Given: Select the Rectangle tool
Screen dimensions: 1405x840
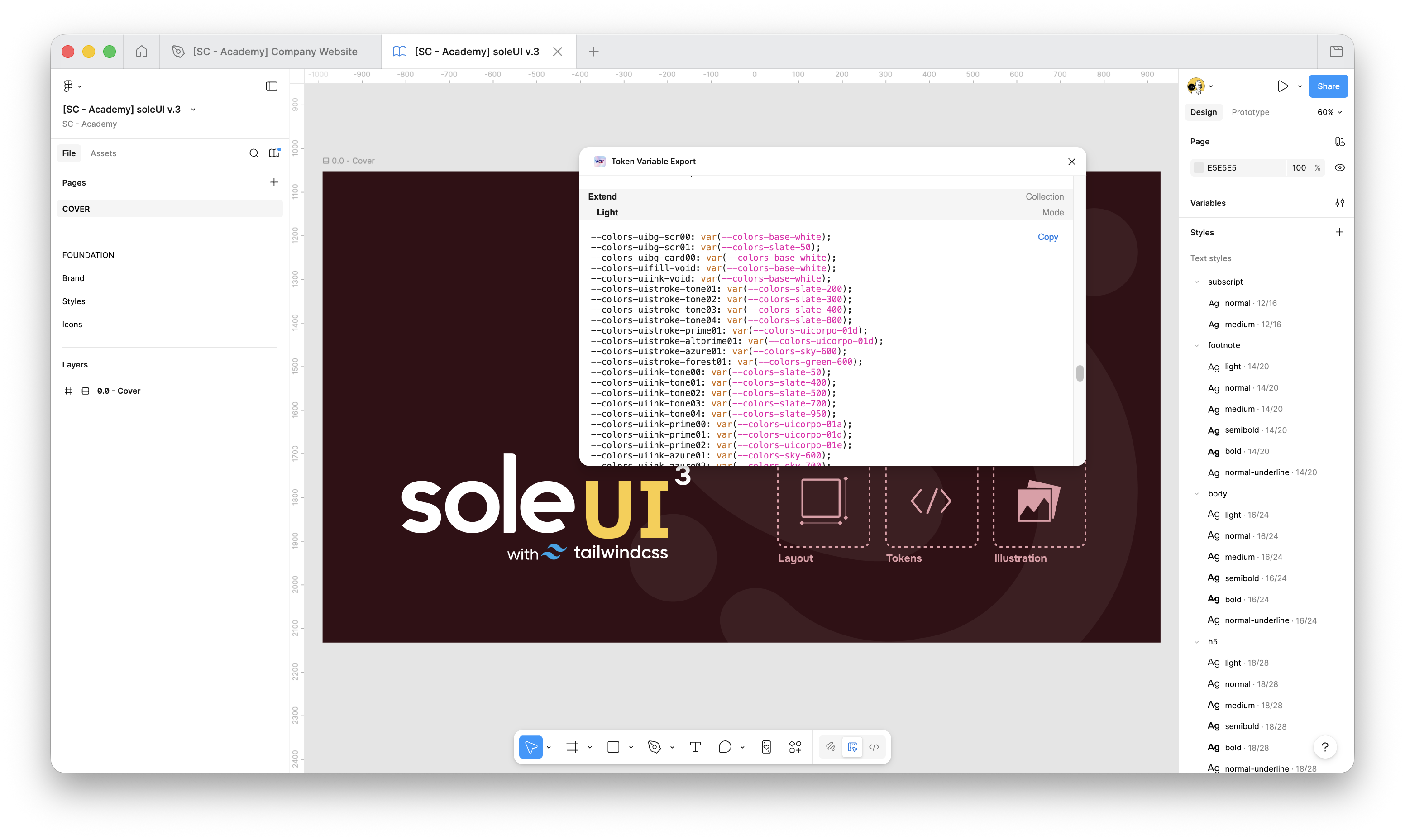Looking at the screenshot, I should 614,747.
